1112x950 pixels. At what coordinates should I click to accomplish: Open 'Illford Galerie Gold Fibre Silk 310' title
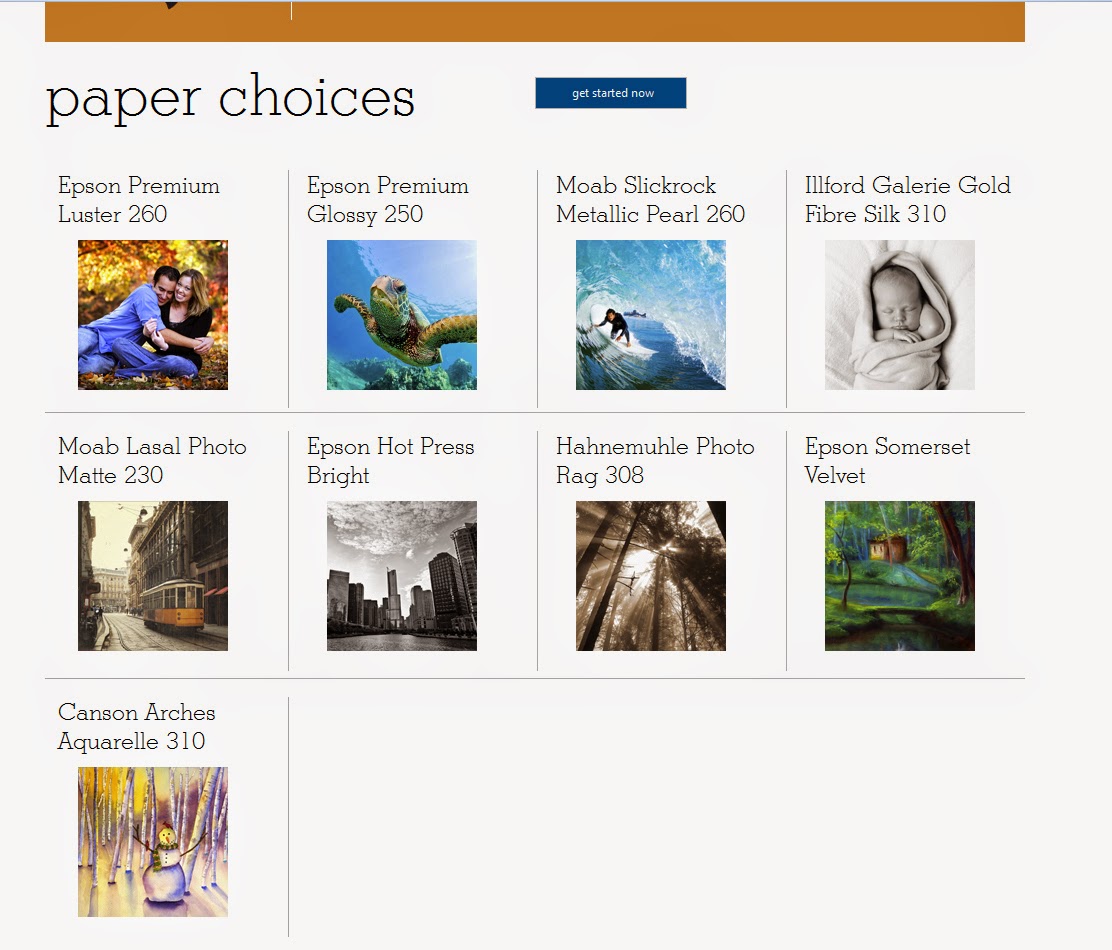tap(908, 200)
